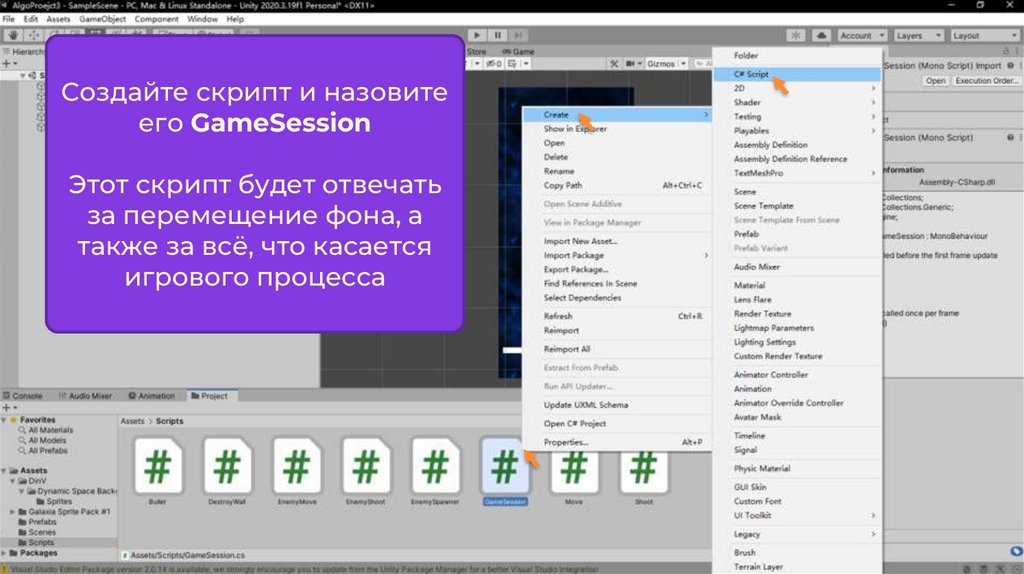Screen dimensions: 1024x574
Task: Click Assets in the Project breadcrumb
Action: 133,421
